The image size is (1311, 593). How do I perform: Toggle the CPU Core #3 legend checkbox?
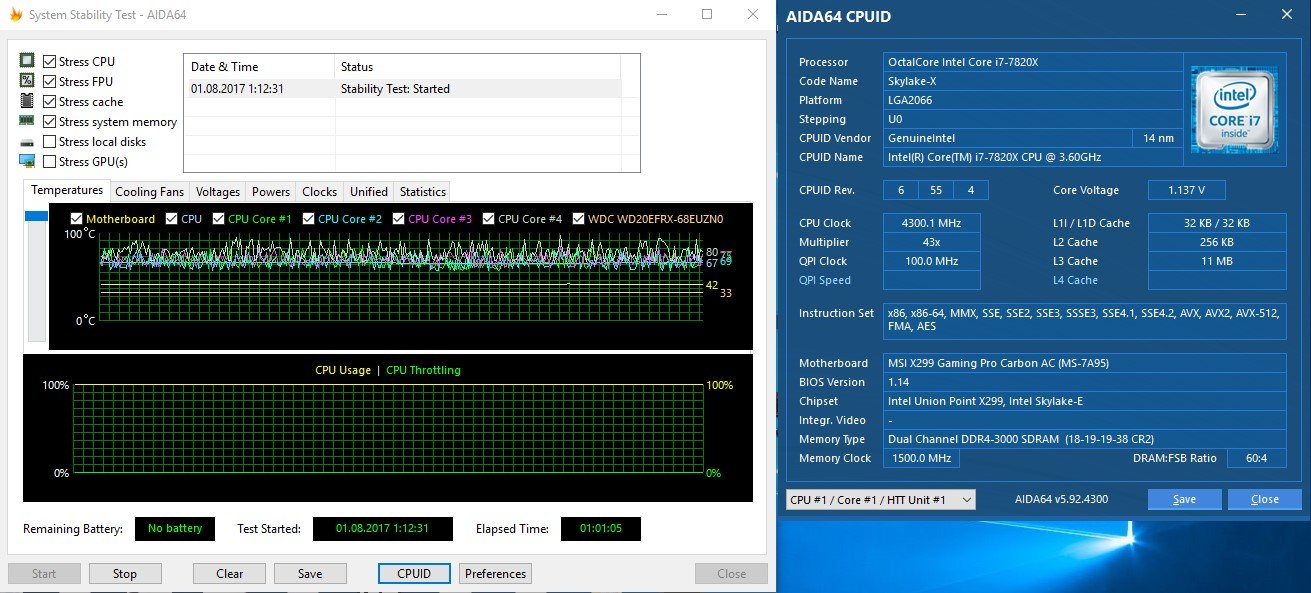399,219
